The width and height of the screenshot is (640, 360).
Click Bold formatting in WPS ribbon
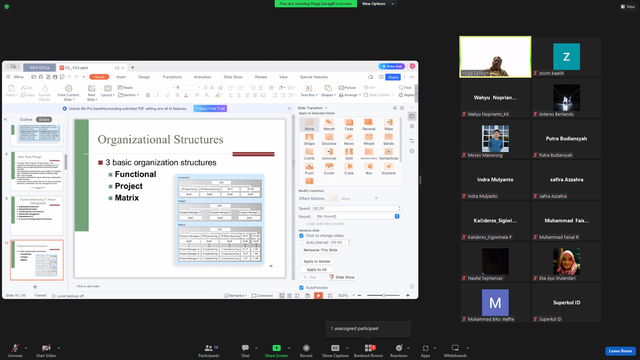(148, 95)
